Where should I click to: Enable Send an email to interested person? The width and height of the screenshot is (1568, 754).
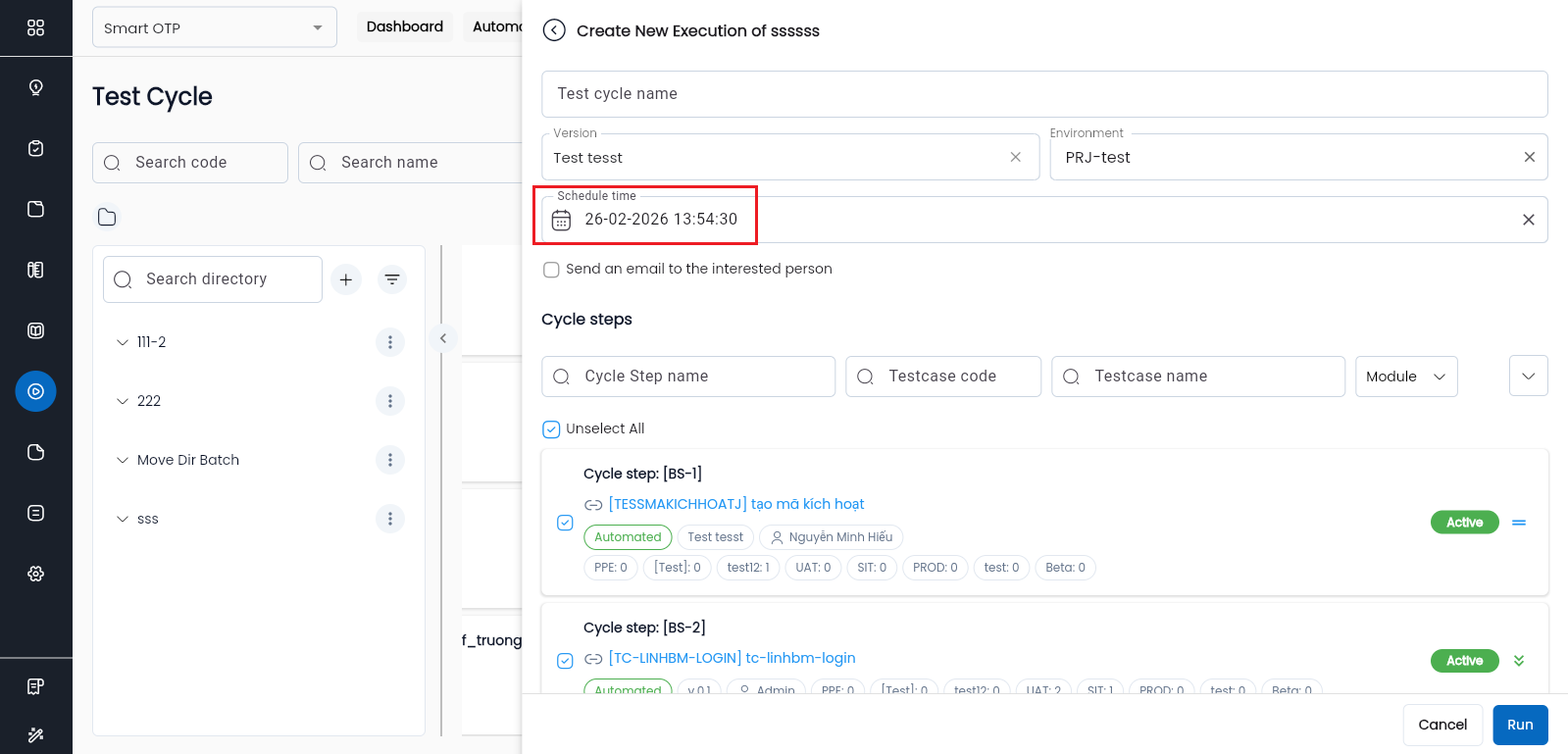pos(551,270)
